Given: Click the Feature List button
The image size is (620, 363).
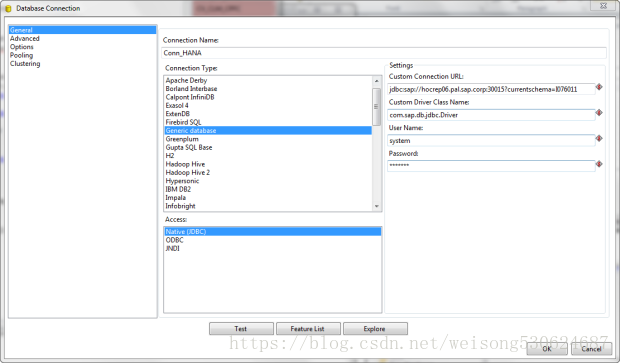Looking at the screenshot, I should click(308, 329).
